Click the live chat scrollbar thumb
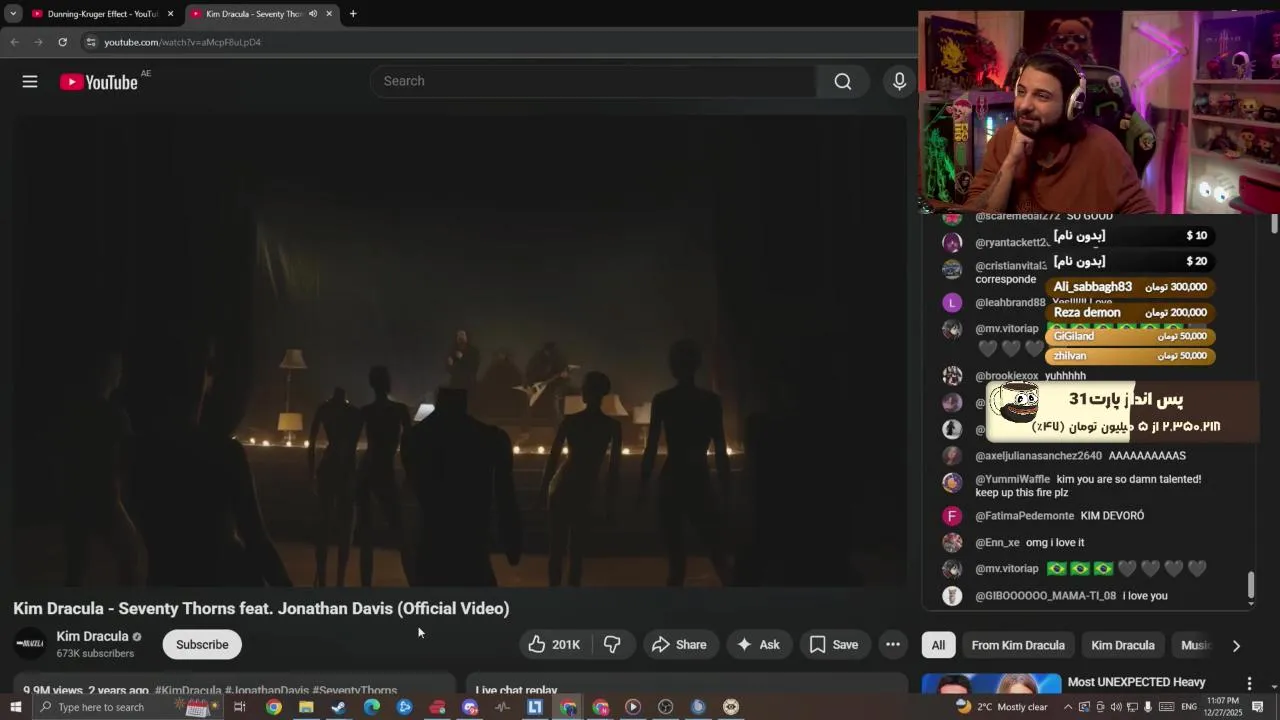Screen dimensions: 1280x720 (x=1251, y=586)
